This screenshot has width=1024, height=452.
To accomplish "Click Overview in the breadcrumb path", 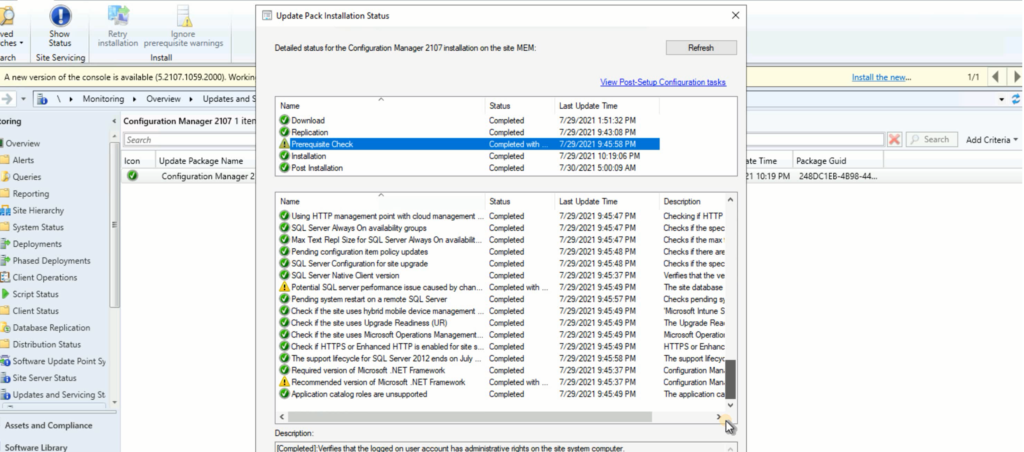I will tap(163, 99).
